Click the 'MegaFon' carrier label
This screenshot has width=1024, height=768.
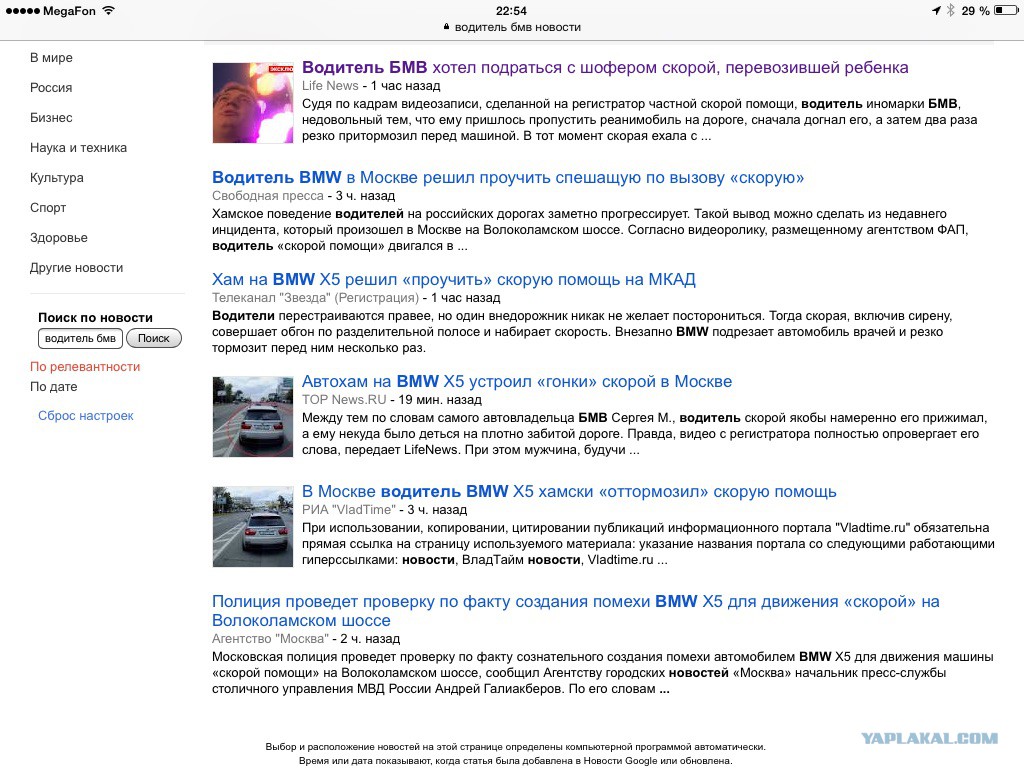tap(69, 10)
